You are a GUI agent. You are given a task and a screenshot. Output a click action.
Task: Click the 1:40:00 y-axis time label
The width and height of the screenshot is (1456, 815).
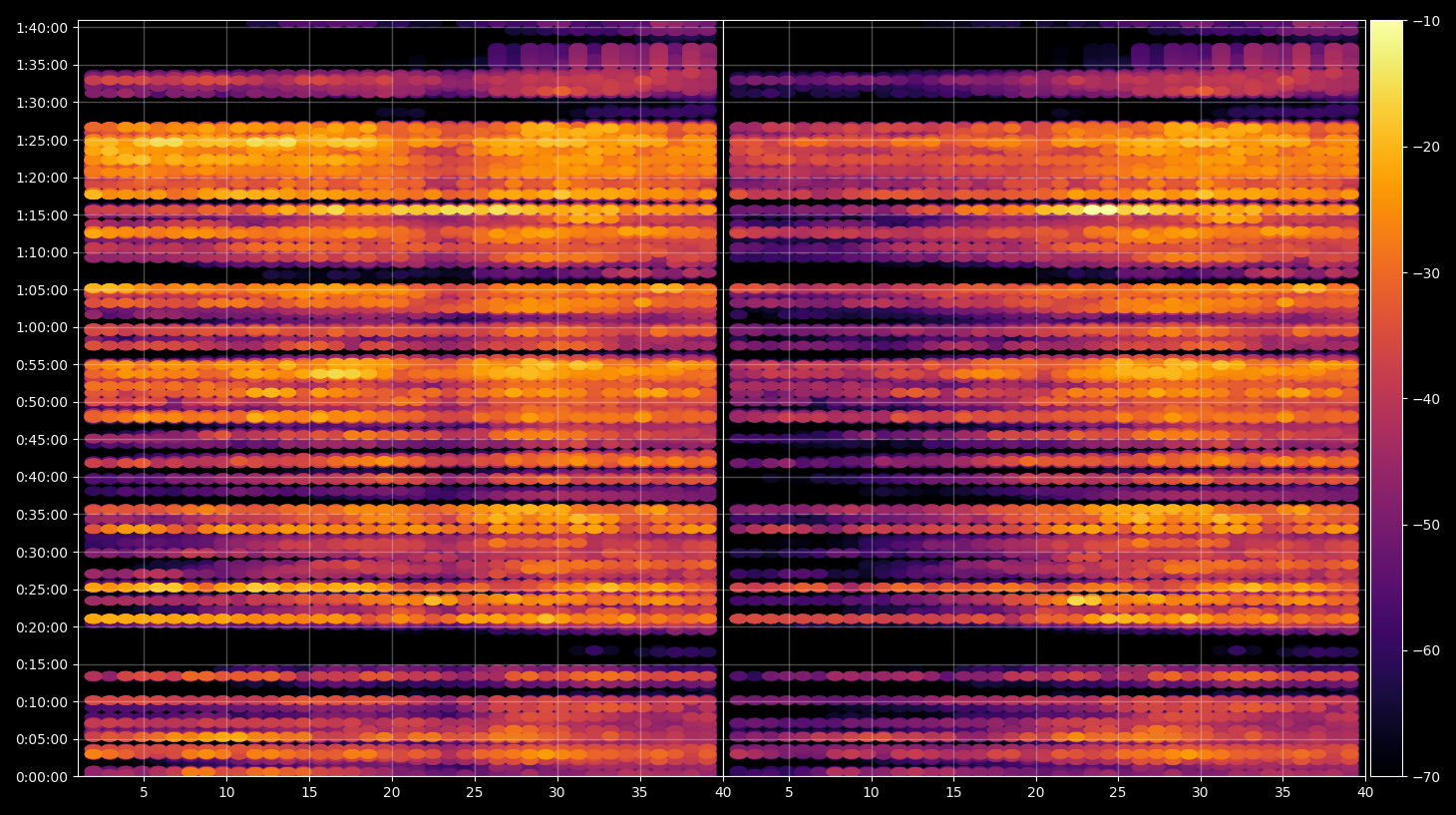pos(42,28)
